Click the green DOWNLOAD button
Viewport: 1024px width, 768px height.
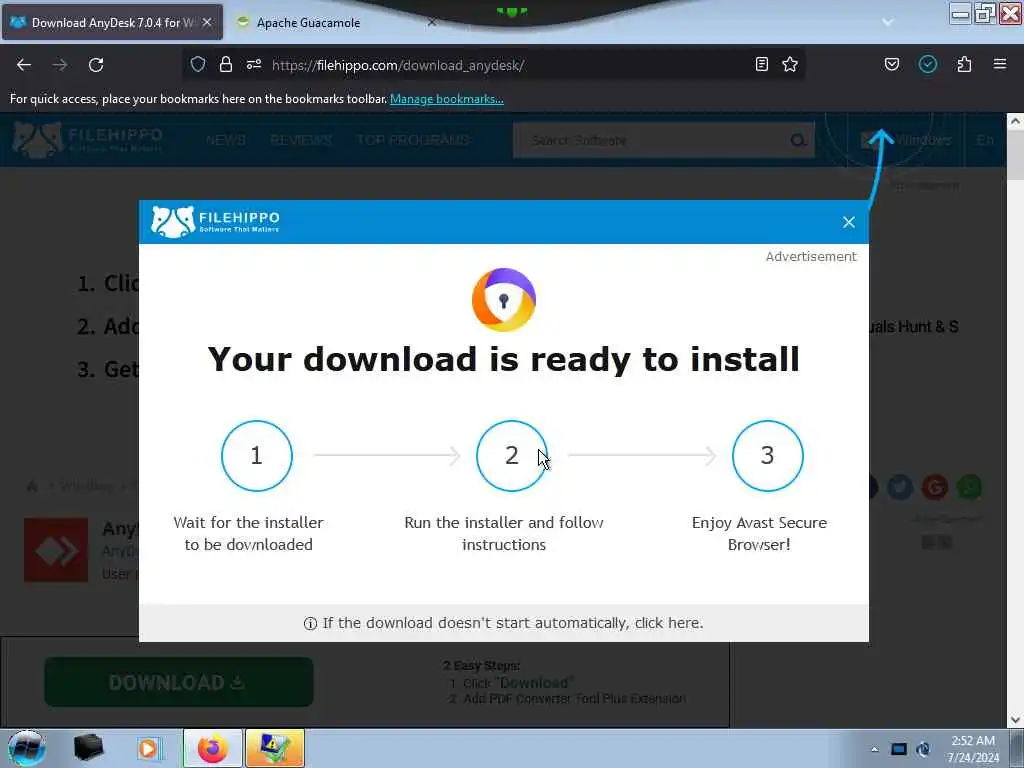coord(179,682)
